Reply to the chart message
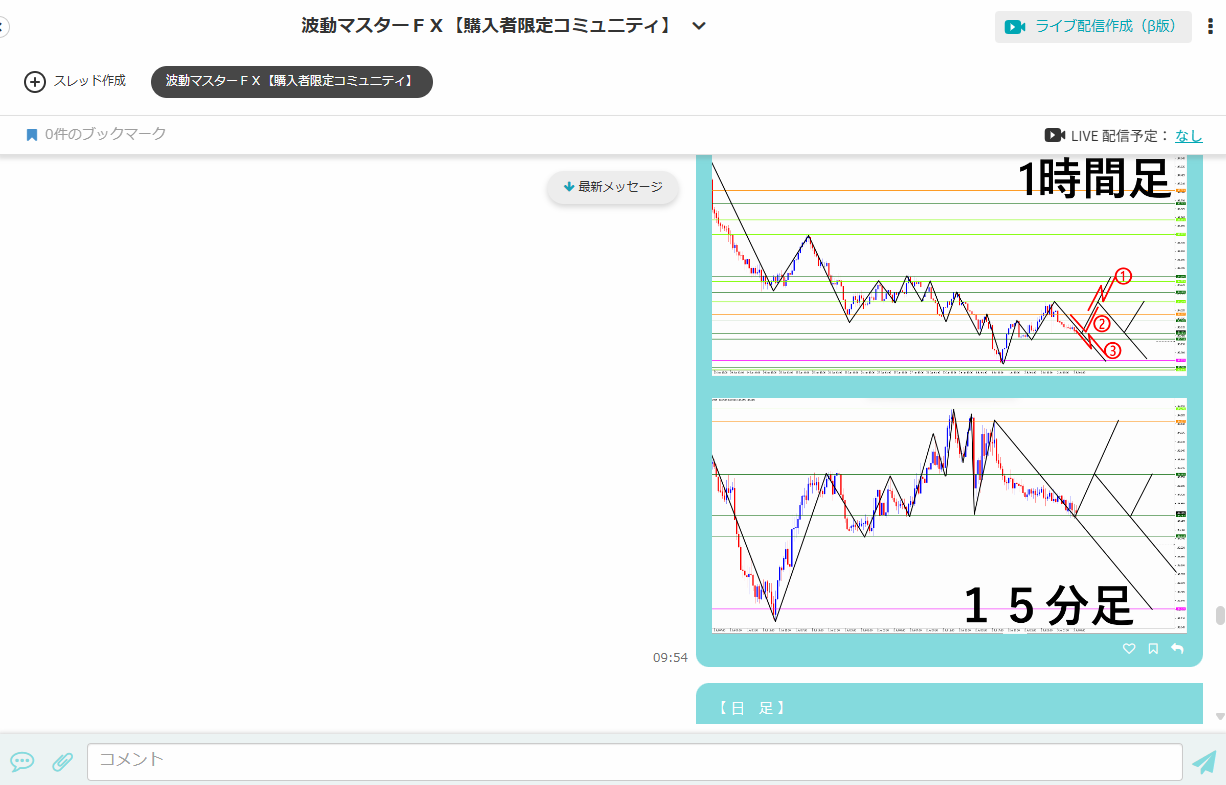Image resolution: width=1226 pixels, height=785 pixels. point(1177,649)
